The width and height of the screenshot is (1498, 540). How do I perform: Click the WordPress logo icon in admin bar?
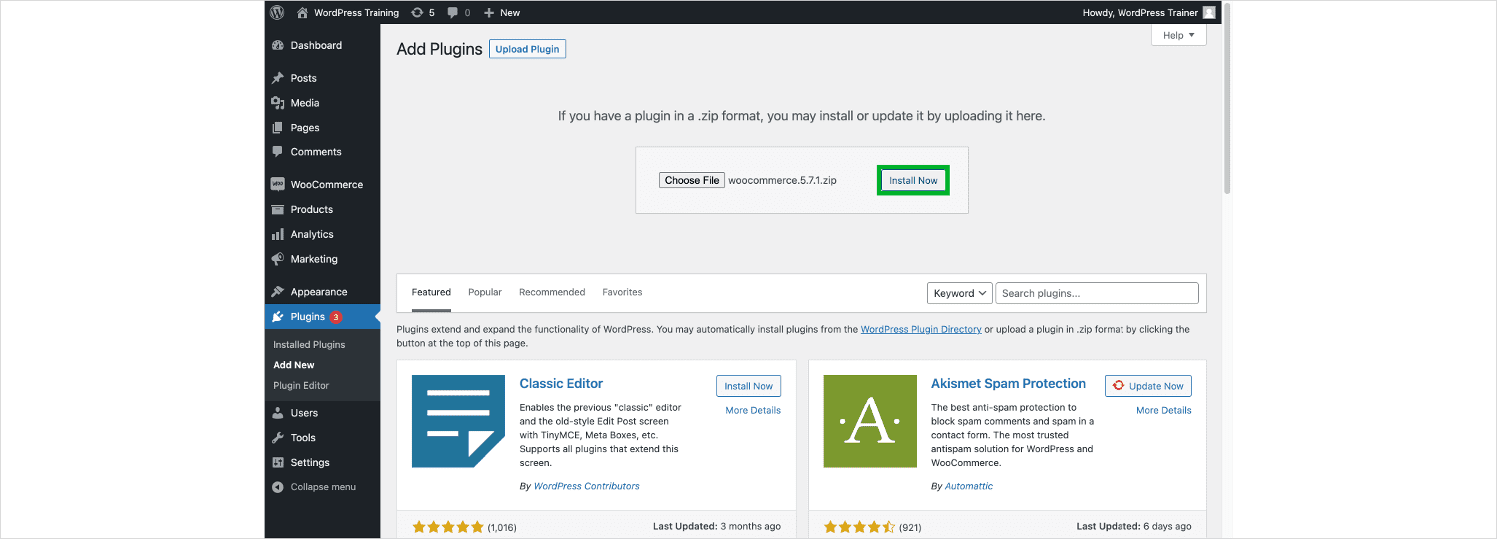277,13
